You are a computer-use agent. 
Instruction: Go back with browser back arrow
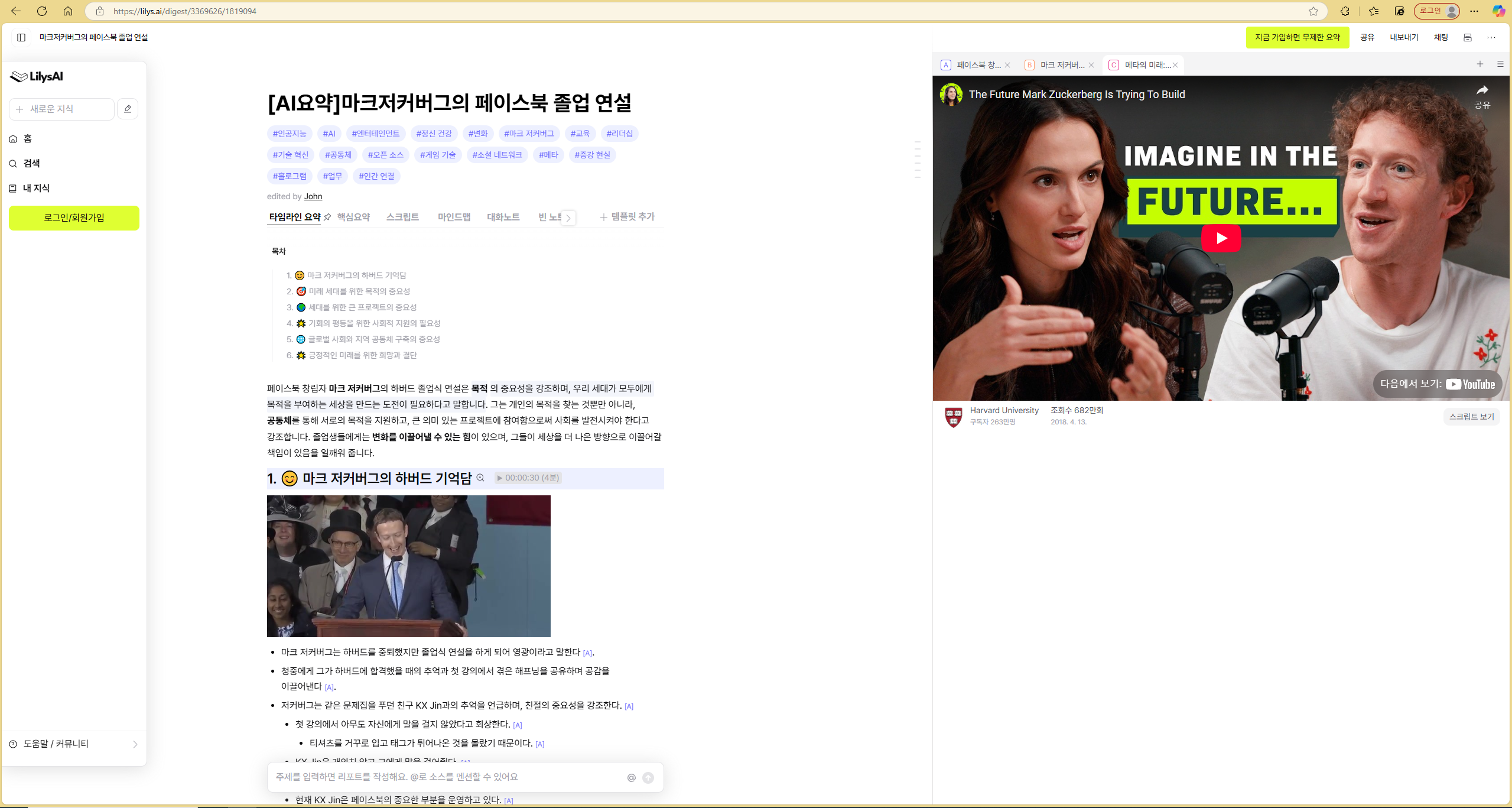pyautogui.click(x=16, y=11)
